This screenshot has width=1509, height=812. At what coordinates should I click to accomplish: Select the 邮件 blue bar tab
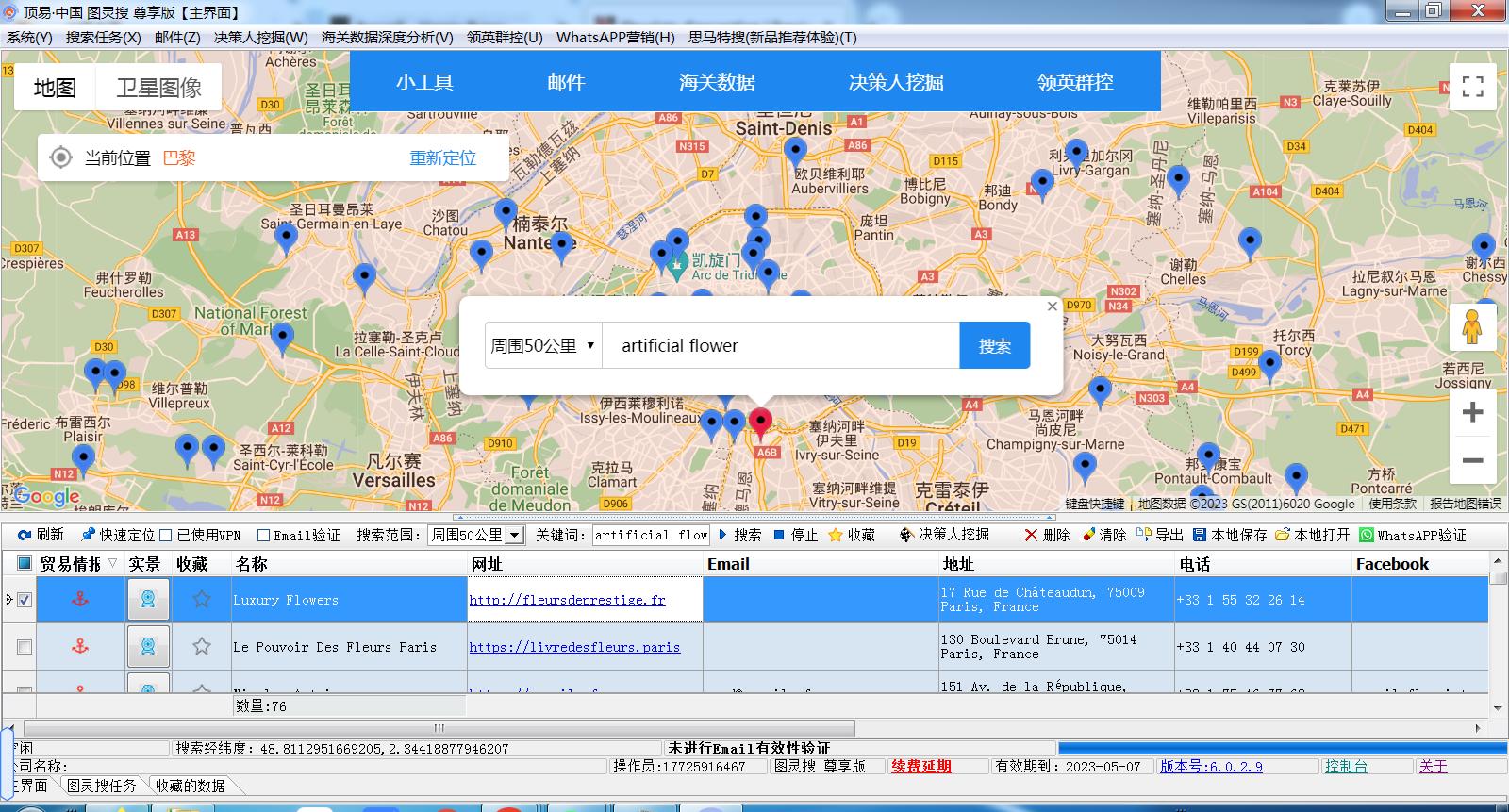(566, 82)
